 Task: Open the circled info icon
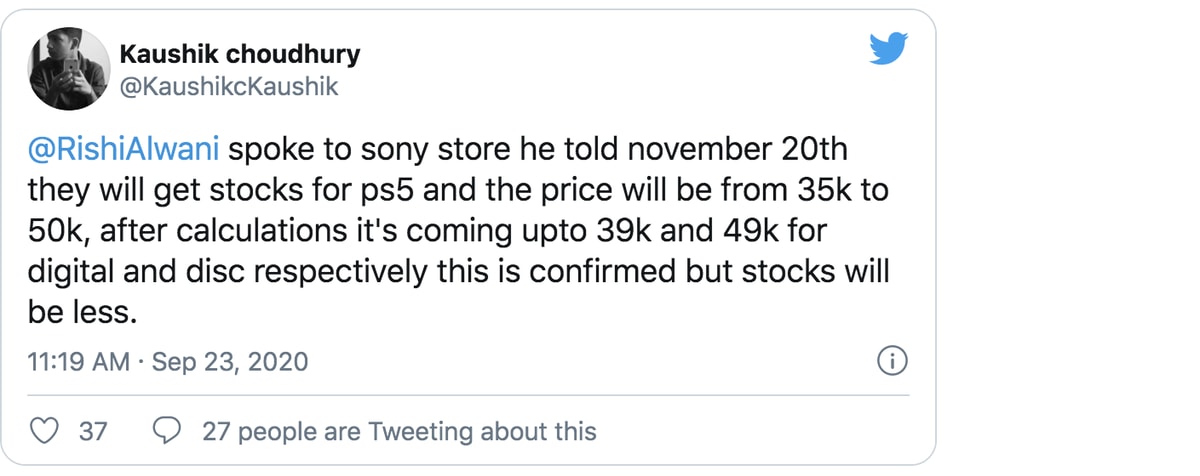pyautogui.click(x=890, y=361)
